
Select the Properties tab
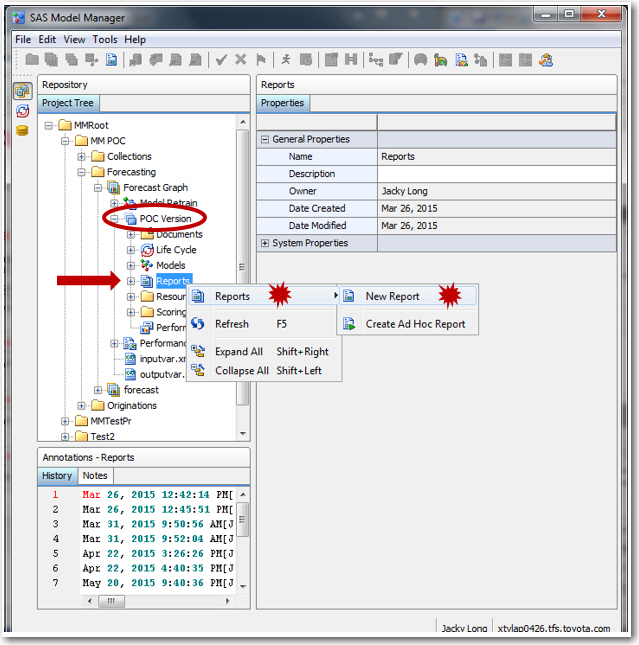coord(283,103)
